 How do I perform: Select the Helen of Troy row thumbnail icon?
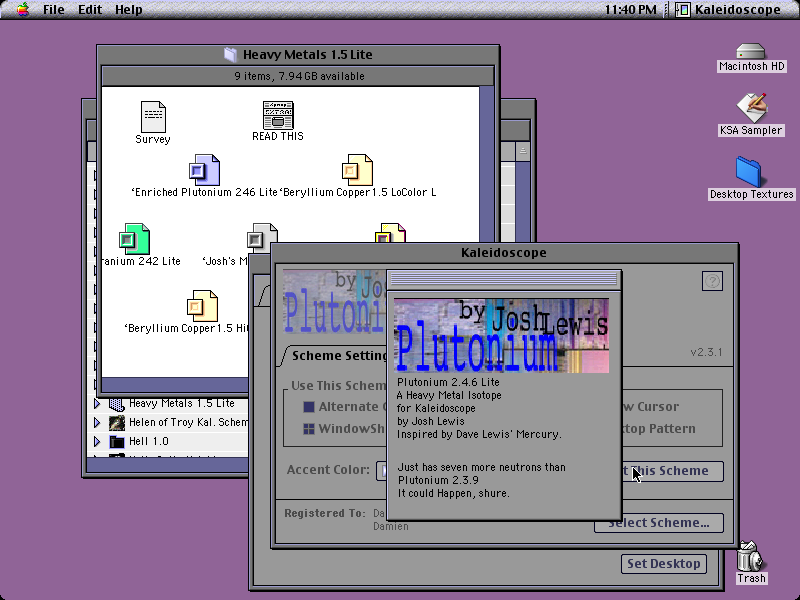point(117,422)
